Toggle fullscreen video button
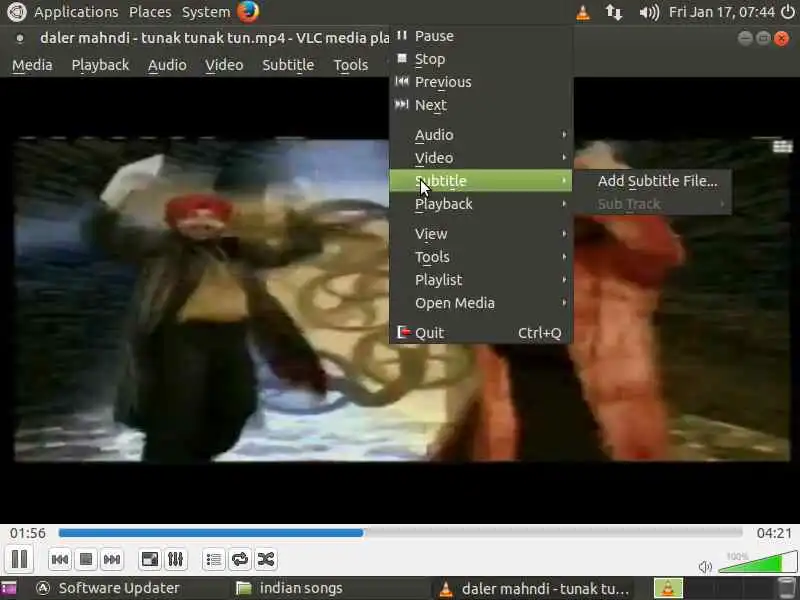Image resolution: width=800 pixels, height=600 pixels. pyautogui.click(x=149, y=560)
